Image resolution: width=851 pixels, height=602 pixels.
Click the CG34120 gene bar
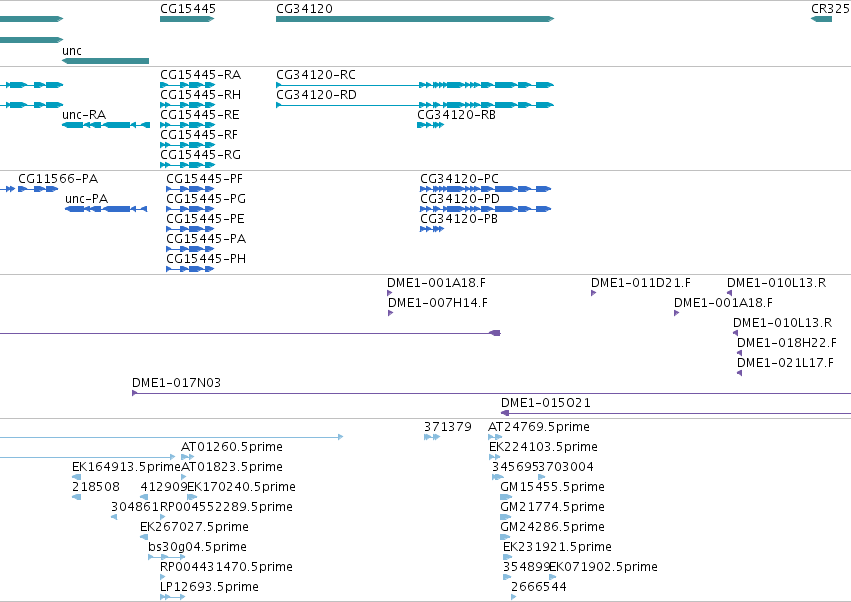click(415, 19)
